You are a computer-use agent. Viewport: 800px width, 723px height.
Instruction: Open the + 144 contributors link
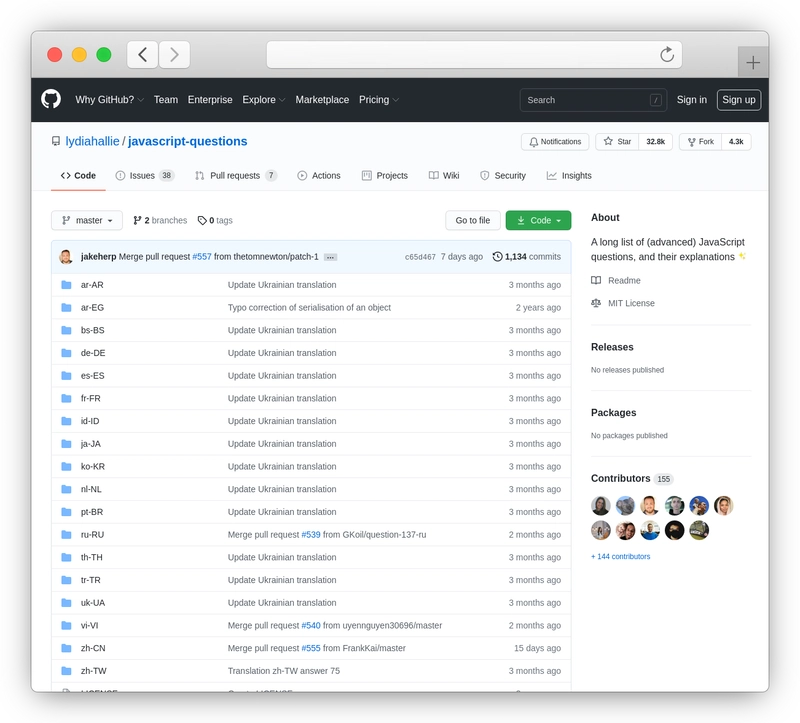(x=620, y=556)
